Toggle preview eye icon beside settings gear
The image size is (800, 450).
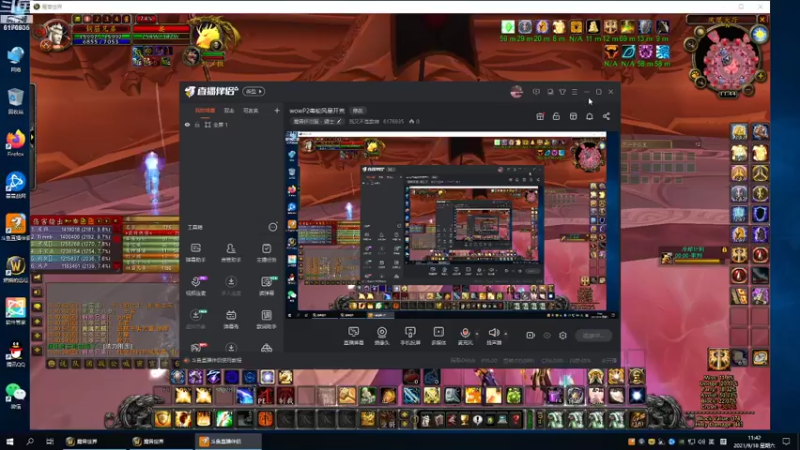[547, 336]
